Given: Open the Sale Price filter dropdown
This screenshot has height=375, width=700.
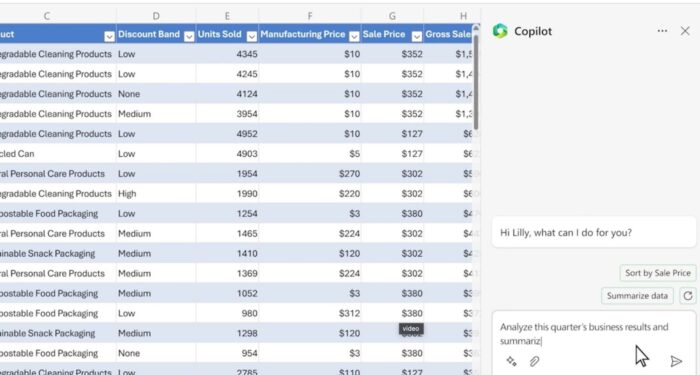Looking at the screenshot, I should point(417,37).
